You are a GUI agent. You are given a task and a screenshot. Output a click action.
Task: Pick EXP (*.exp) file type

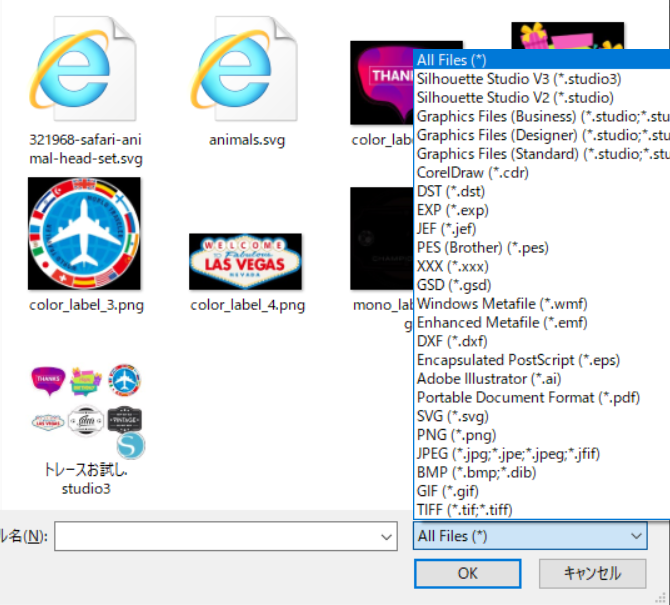point(541,210)
